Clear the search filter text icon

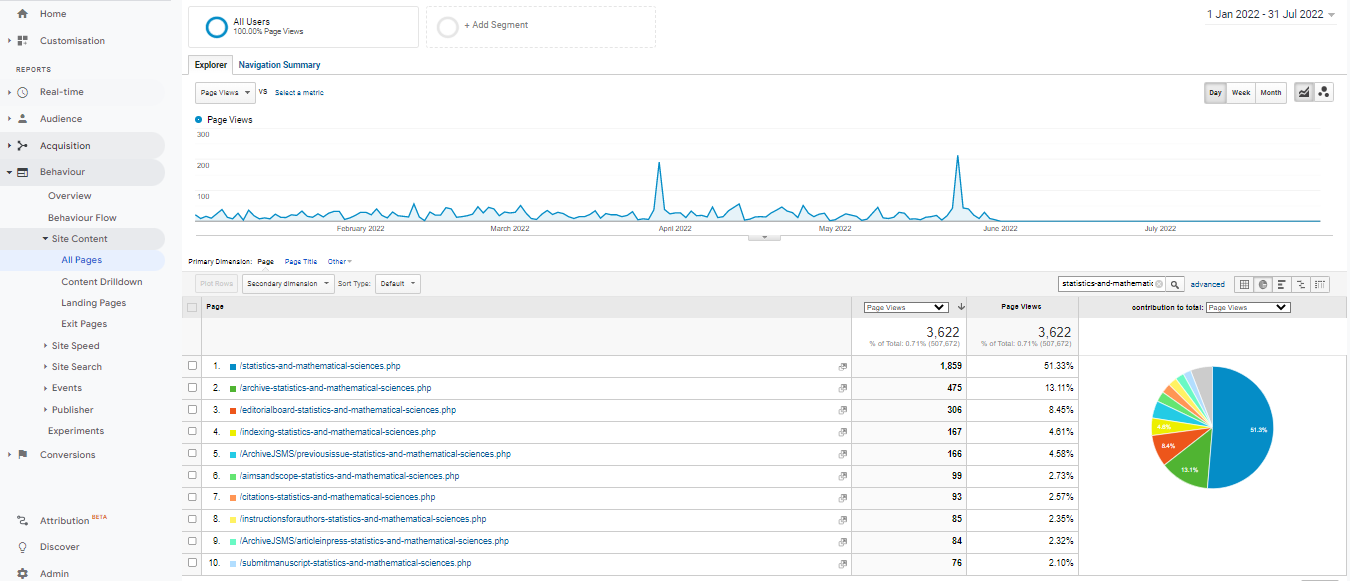1159,284
